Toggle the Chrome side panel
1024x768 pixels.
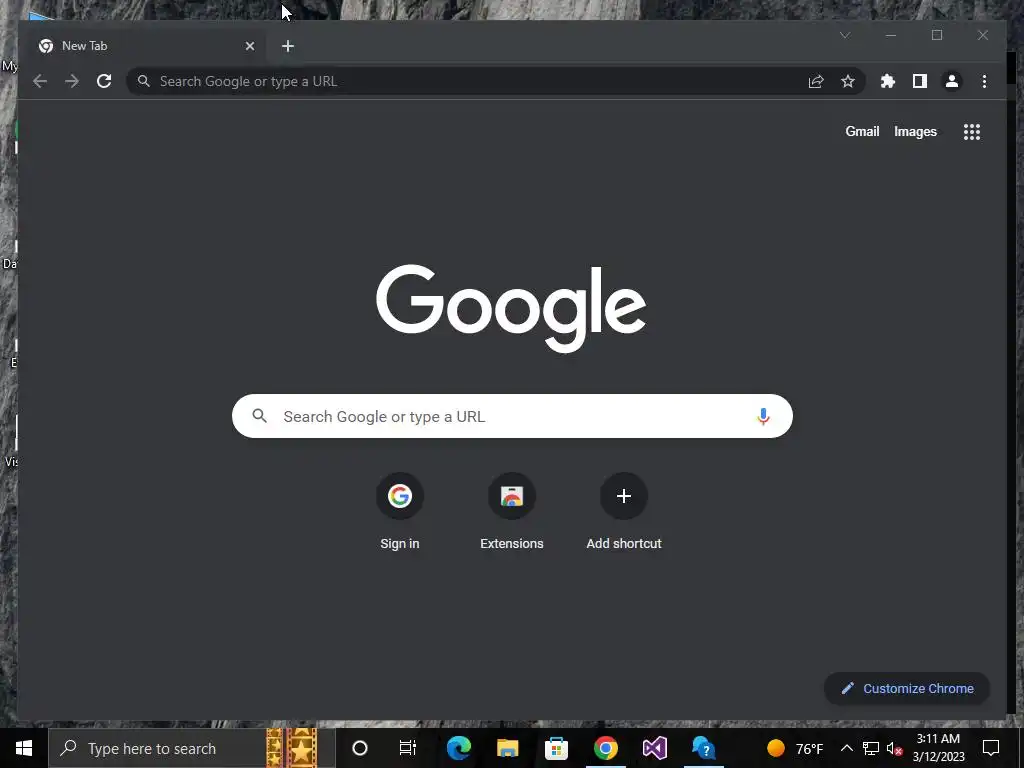920,81
